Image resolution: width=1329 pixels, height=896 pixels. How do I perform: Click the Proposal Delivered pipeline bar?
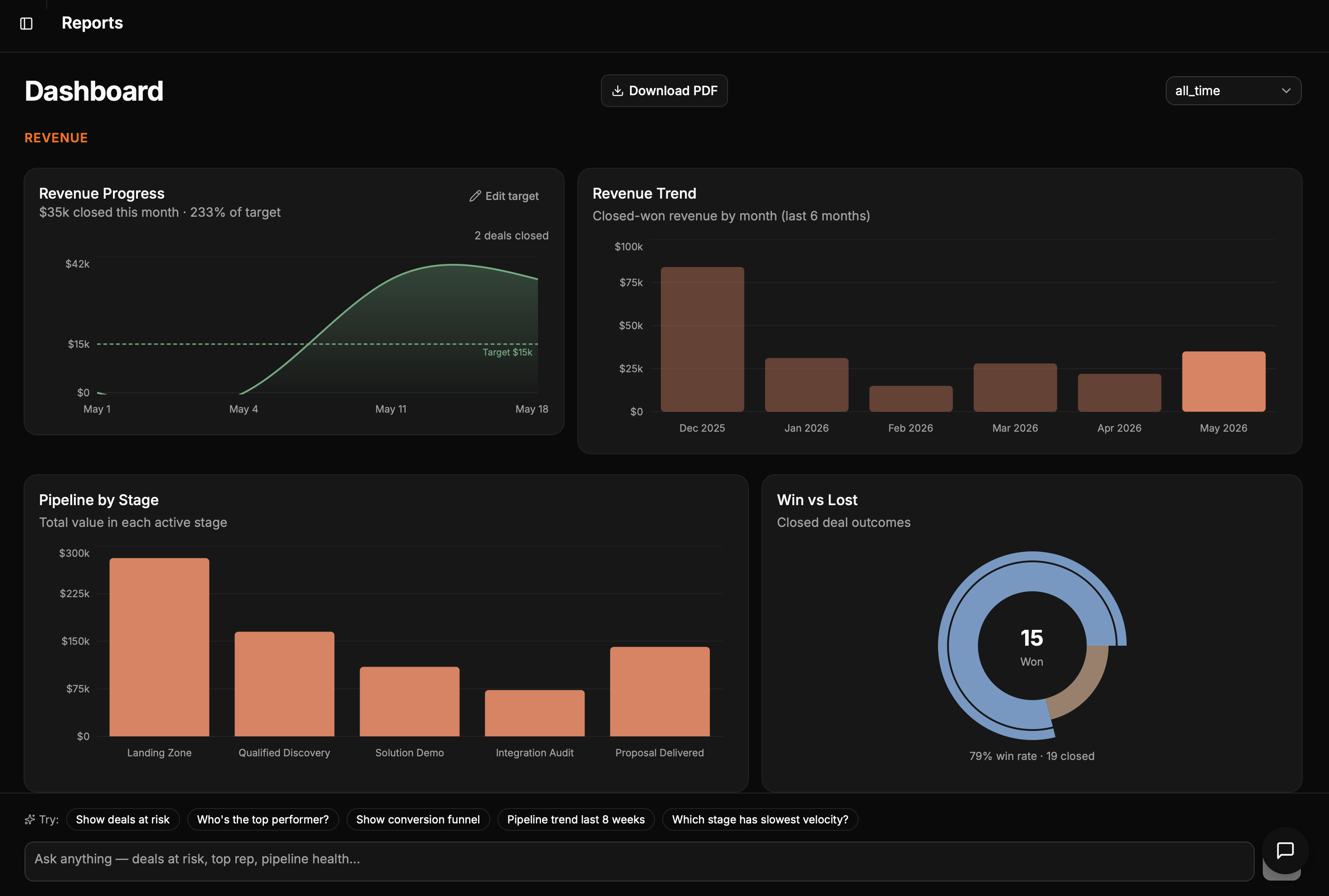[x=660, y=691]
